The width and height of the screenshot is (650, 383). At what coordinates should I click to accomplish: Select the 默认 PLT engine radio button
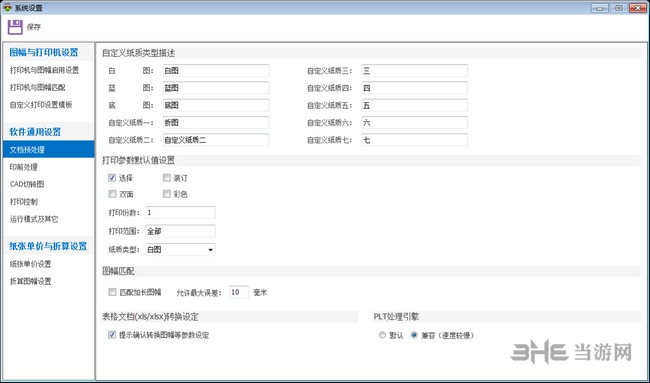(x=382, y=335)
